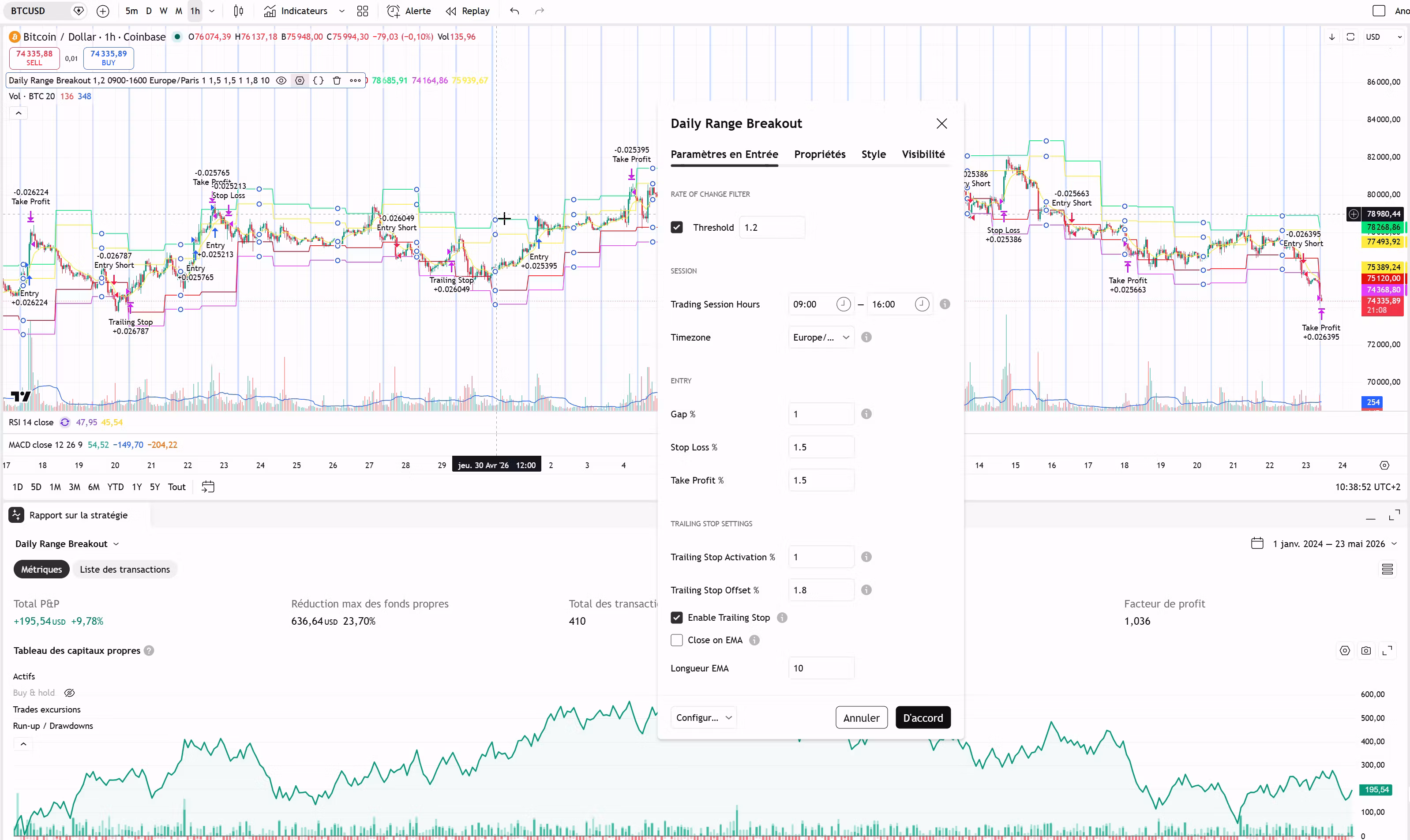Collapse indicator legend arrow
1410x840 pixels.
pyautogui.click(x=18, y=113)
